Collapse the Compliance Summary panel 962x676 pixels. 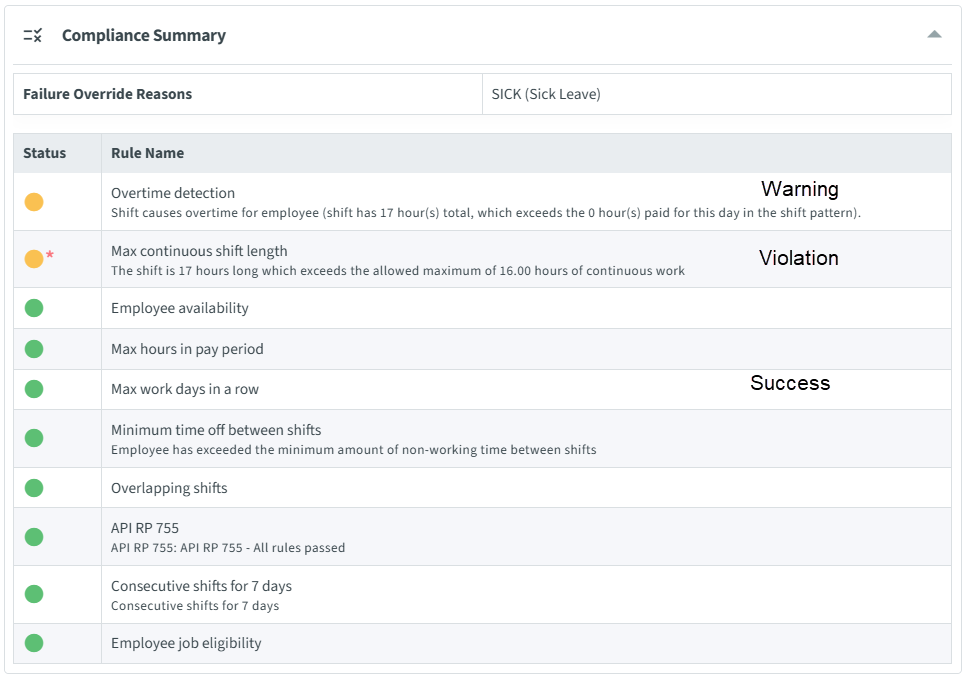934,34
